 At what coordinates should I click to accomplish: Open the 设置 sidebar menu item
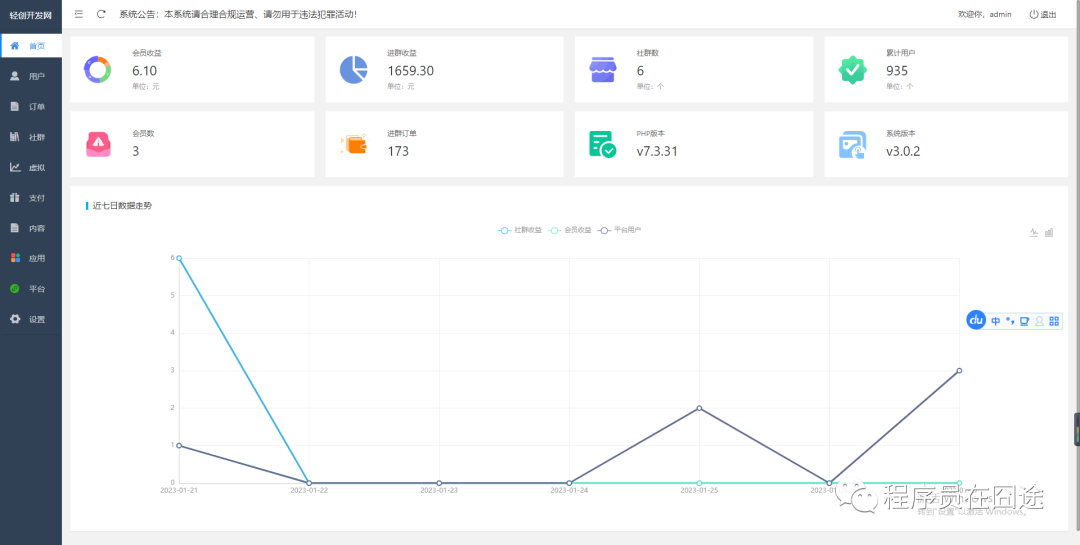tap(30, 319)
